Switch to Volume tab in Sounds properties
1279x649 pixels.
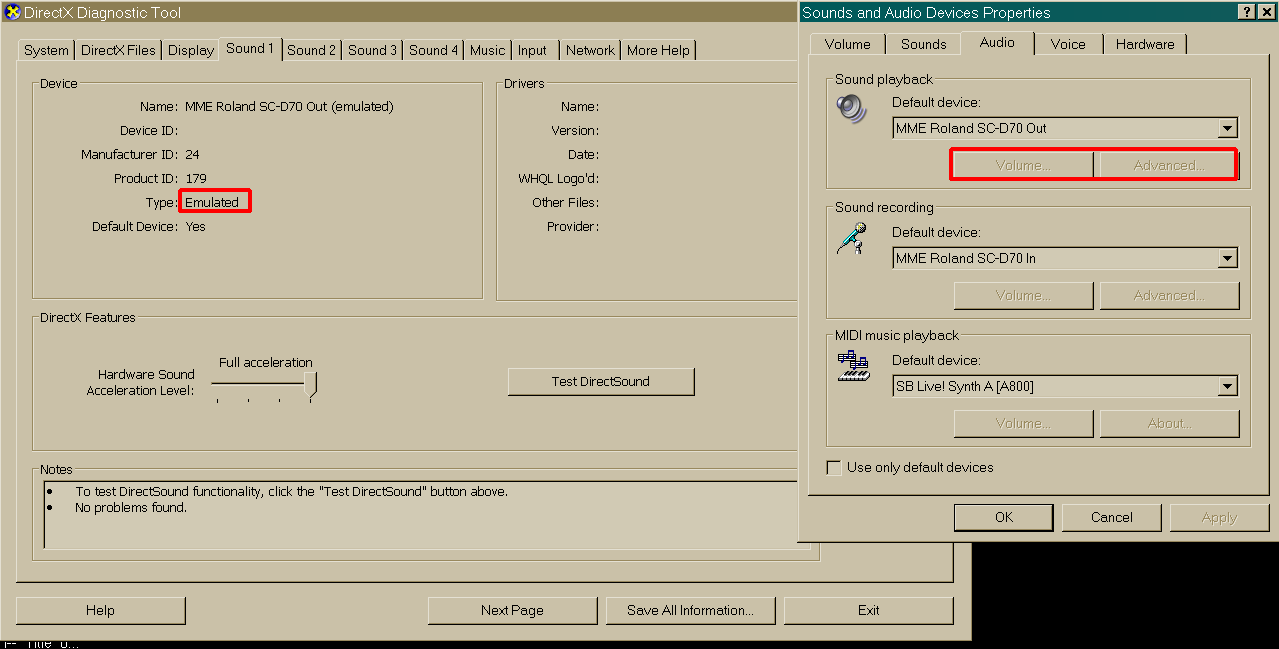click(x=848, y=44)
